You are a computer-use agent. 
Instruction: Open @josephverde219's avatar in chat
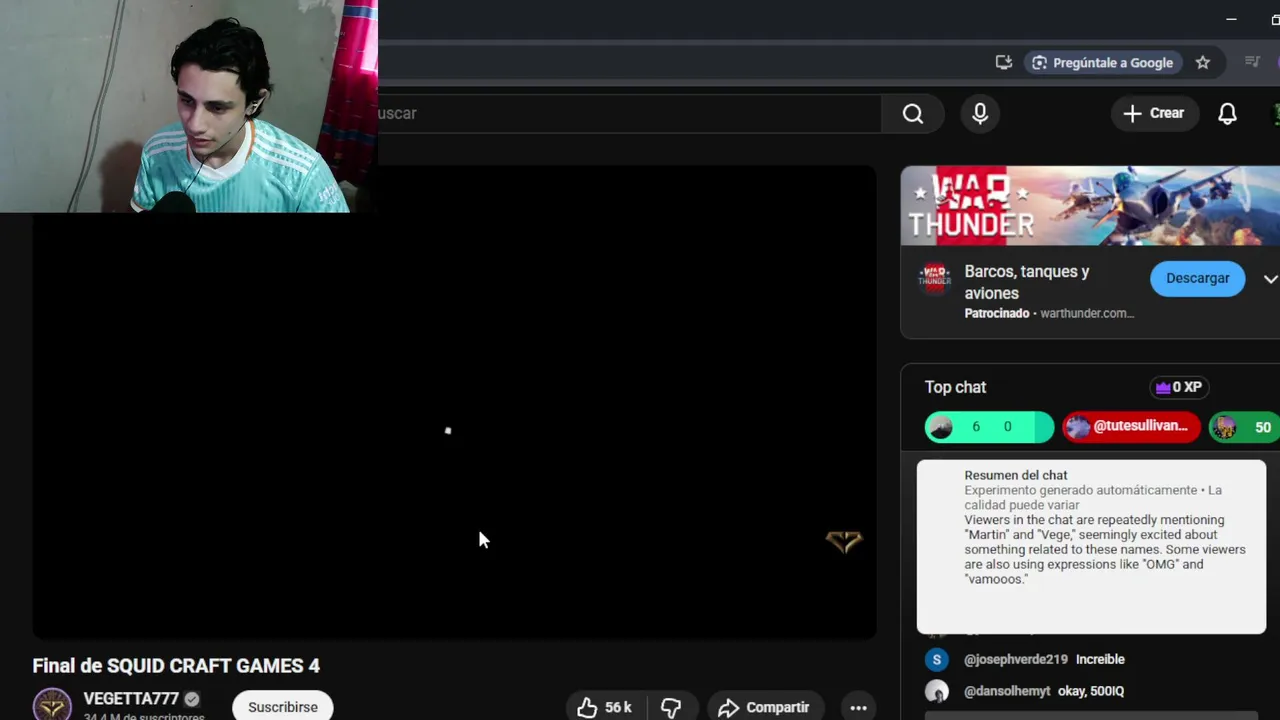[936, 659]
